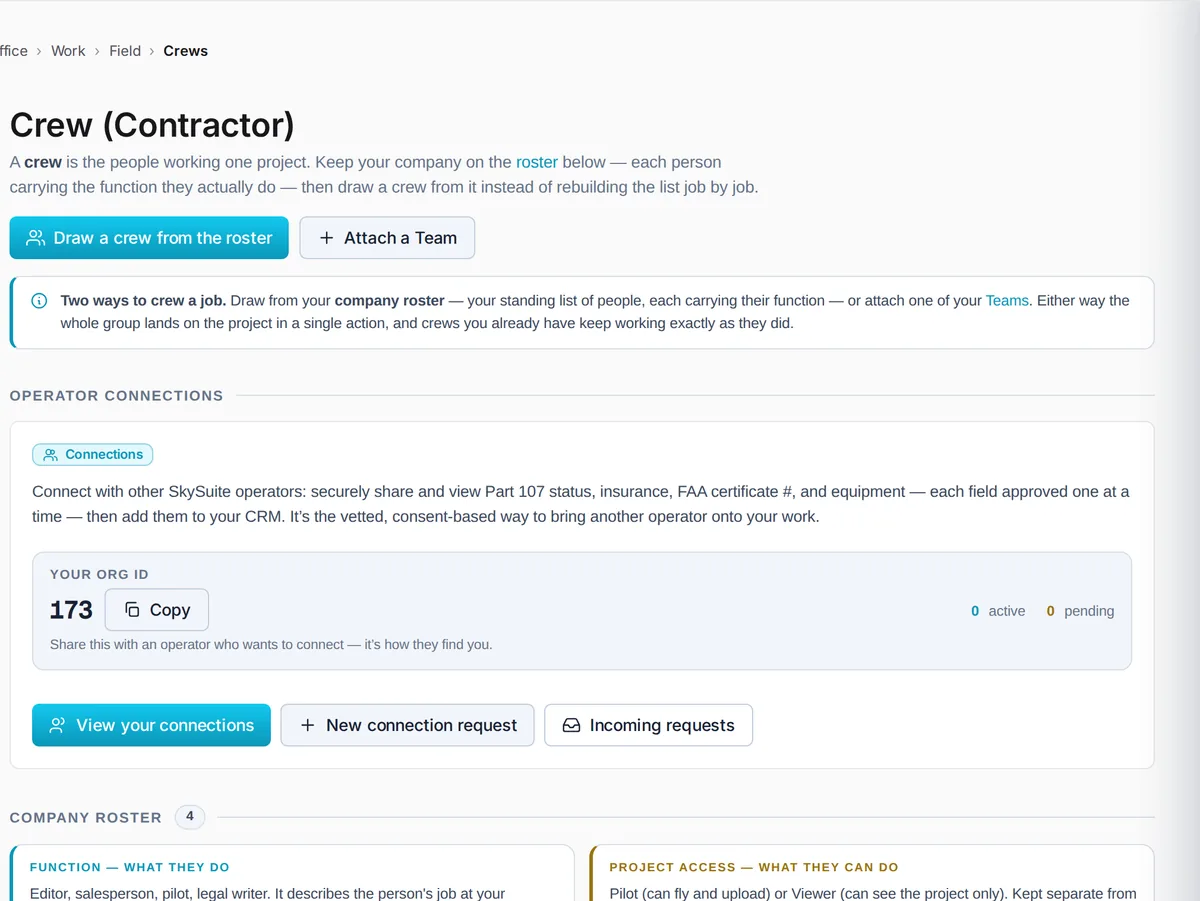Click the Draw a crew from the roster button
Viewport: 1200px width, 901px height.
click(x=149, y=238)
